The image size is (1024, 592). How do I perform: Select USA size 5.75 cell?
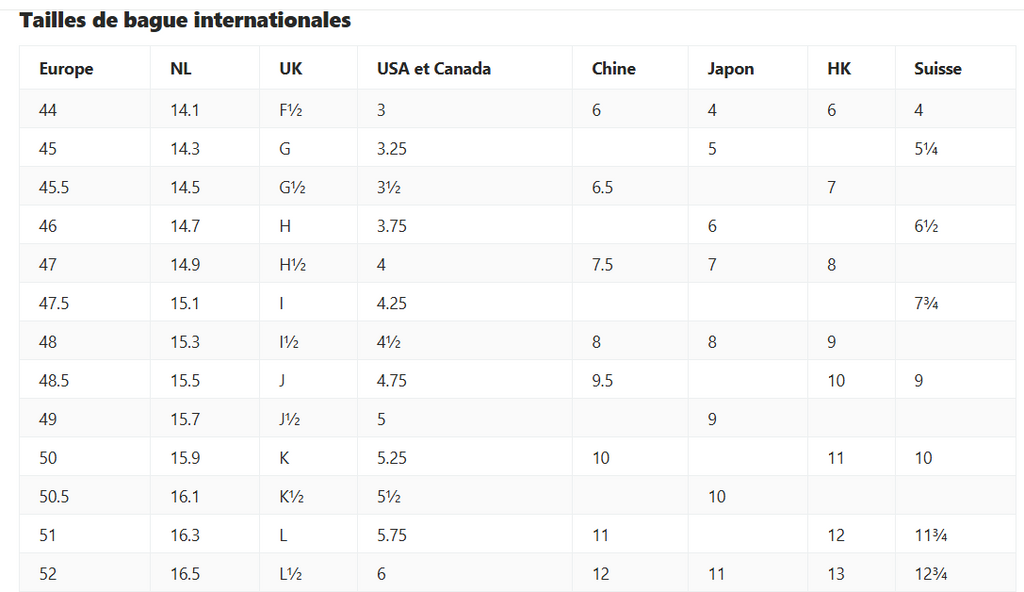coord(392,535)
